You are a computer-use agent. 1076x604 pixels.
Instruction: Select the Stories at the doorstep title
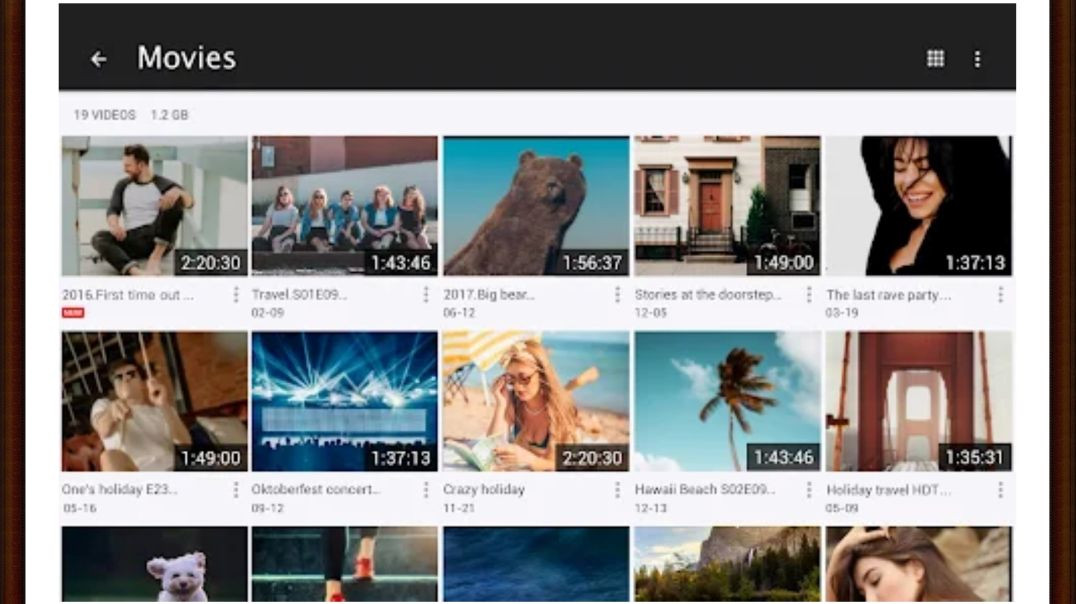tap(707, 295)
